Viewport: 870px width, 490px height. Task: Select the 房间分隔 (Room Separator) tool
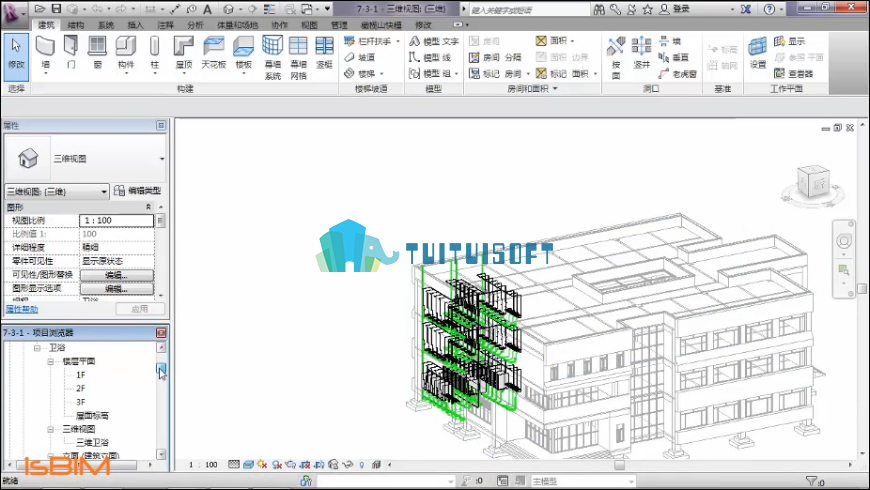click(495, 57)
